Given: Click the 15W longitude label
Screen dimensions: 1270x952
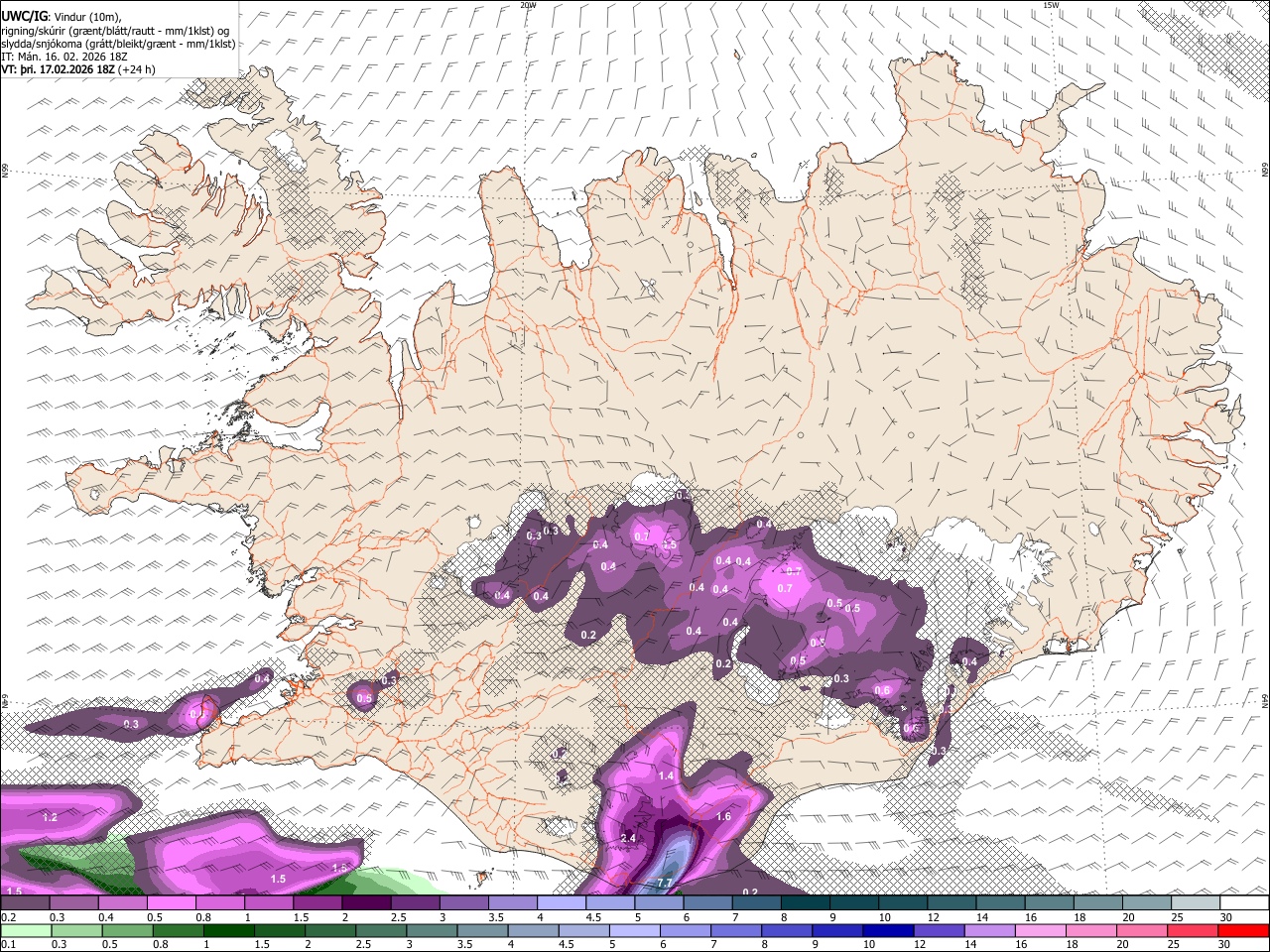Looking at the screenshot, I should point(1051,5).
